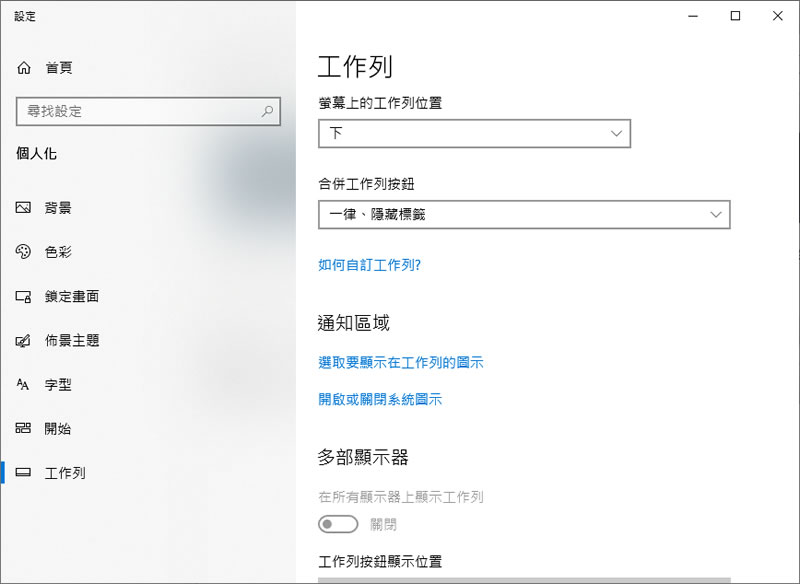Click the 開始 start tiles icon
This screenshot has height=584, width=800.
point(23,428)
